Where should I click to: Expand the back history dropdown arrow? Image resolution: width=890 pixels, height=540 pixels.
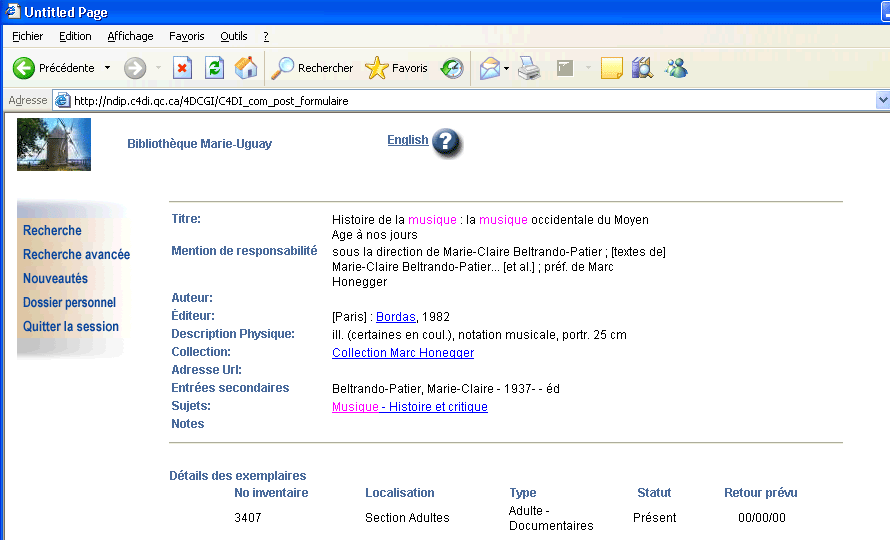point(107,68)
